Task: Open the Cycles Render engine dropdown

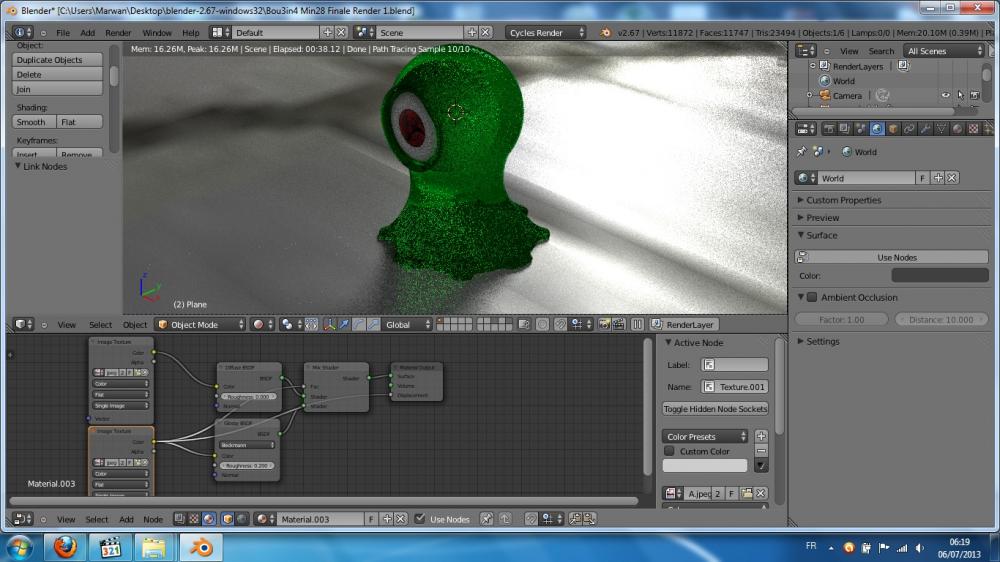Action: pos(545,32)
